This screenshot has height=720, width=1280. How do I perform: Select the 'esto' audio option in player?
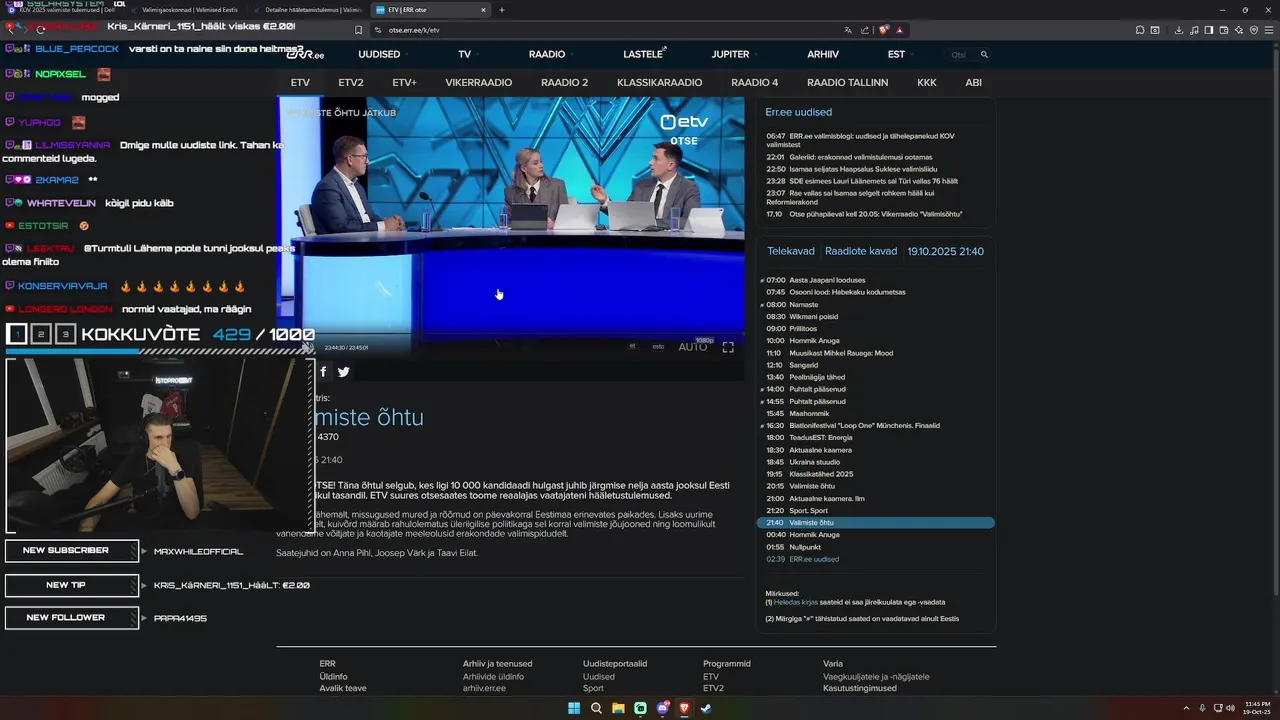658,347
